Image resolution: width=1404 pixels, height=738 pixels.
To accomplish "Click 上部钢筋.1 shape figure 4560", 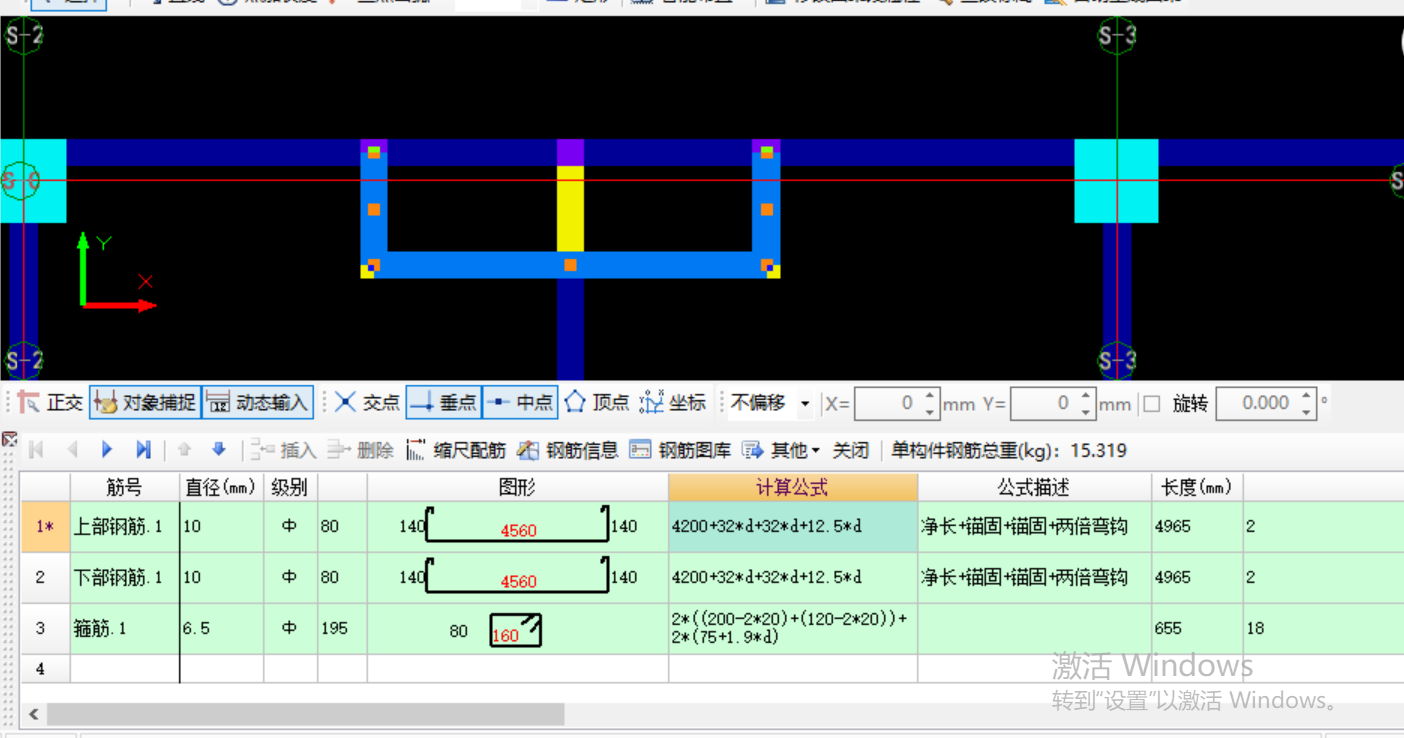I will (518, 525).
